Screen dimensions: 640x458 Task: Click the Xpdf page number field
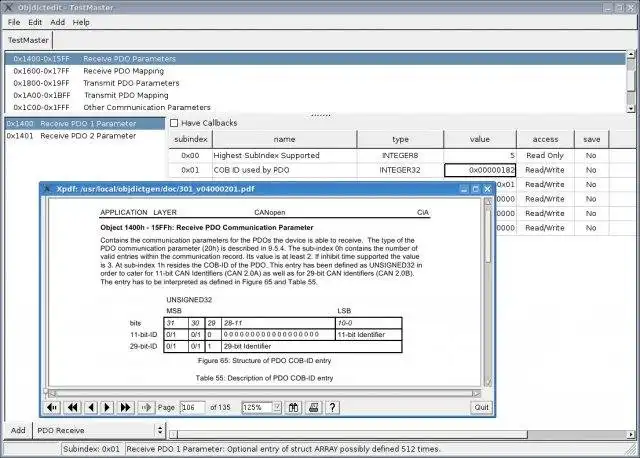click(x=192, y=407)
